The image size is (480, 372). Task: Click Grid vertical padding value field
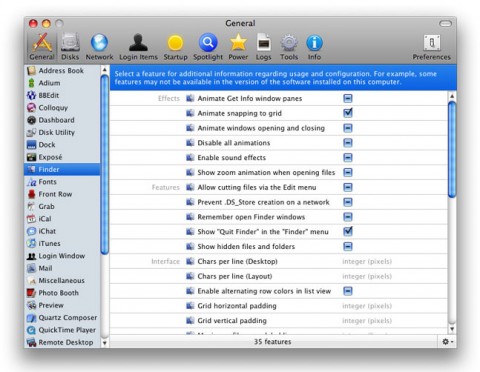click(x=367, y=321)
